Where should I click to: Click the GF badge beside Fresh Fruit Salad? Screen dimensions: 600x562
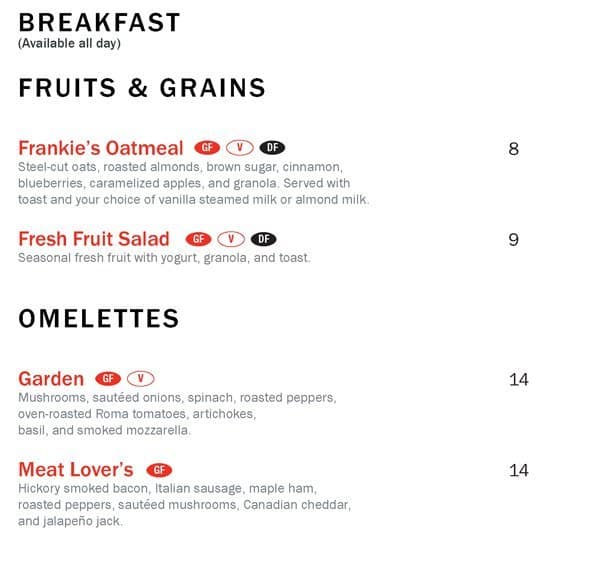tap(198, 239)
